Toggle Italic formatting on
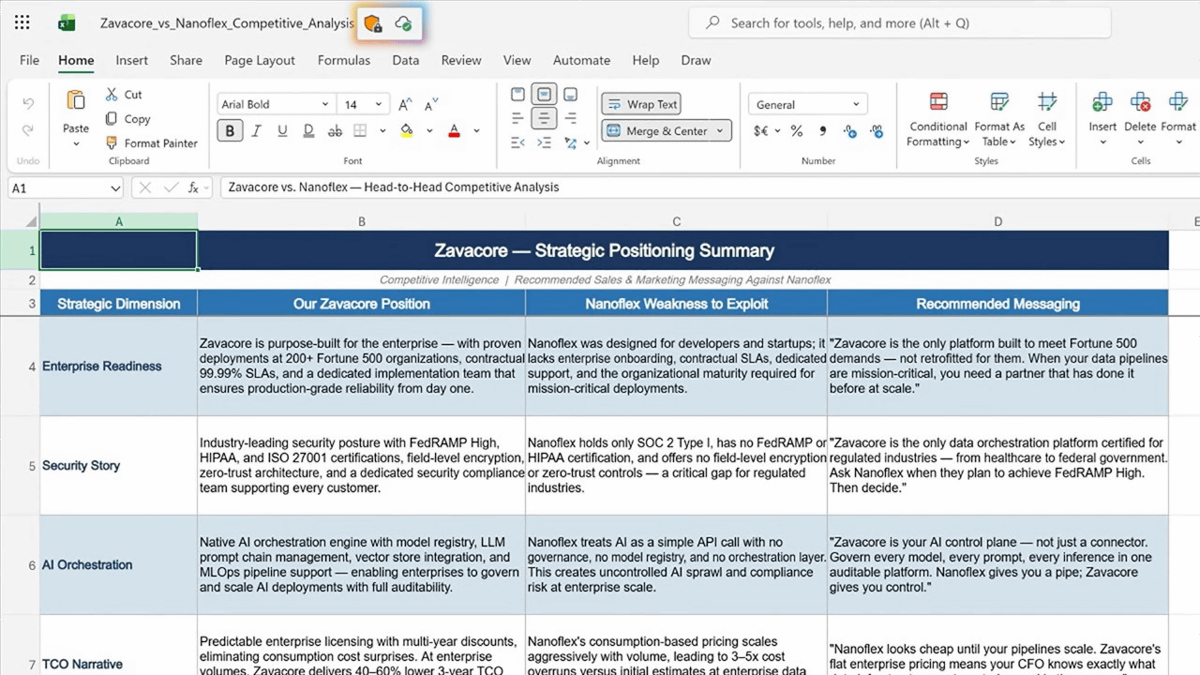Image resolution: width=1200 pixels, height=675 pixels. pyautogui.click(x=256, y=131)
